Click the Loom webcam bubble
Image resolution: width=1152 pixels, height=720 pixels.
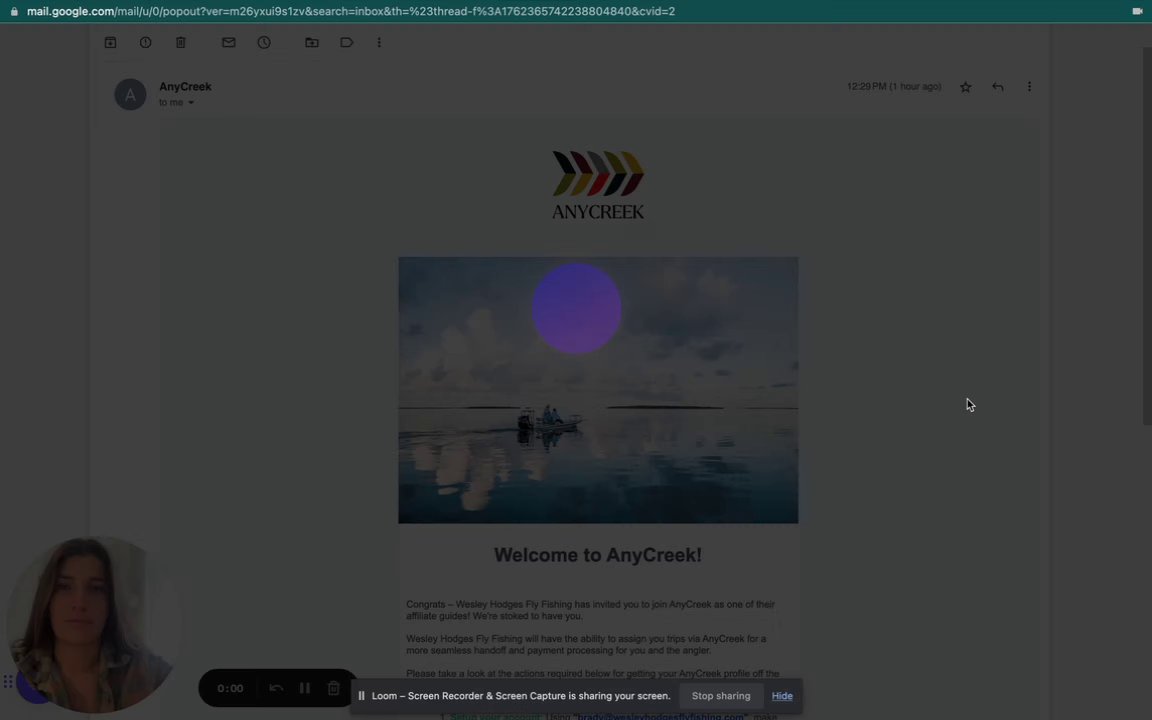tap(92, 624)
